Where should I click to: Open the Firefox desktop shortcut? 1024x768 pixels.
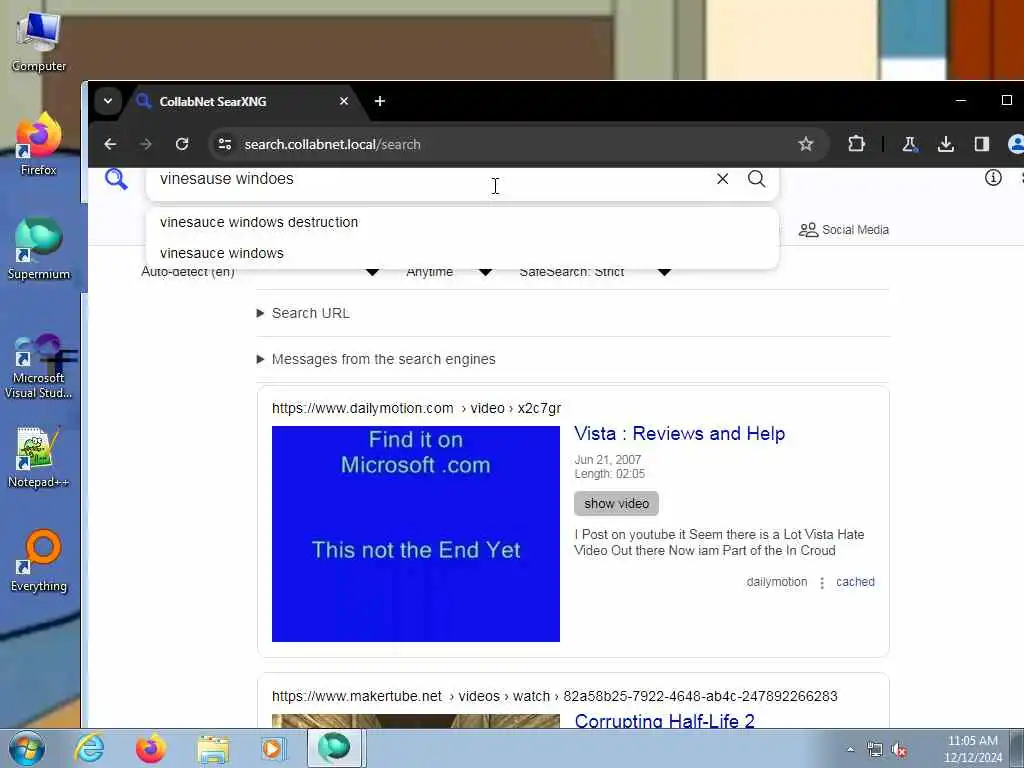(x=39, y=145)
